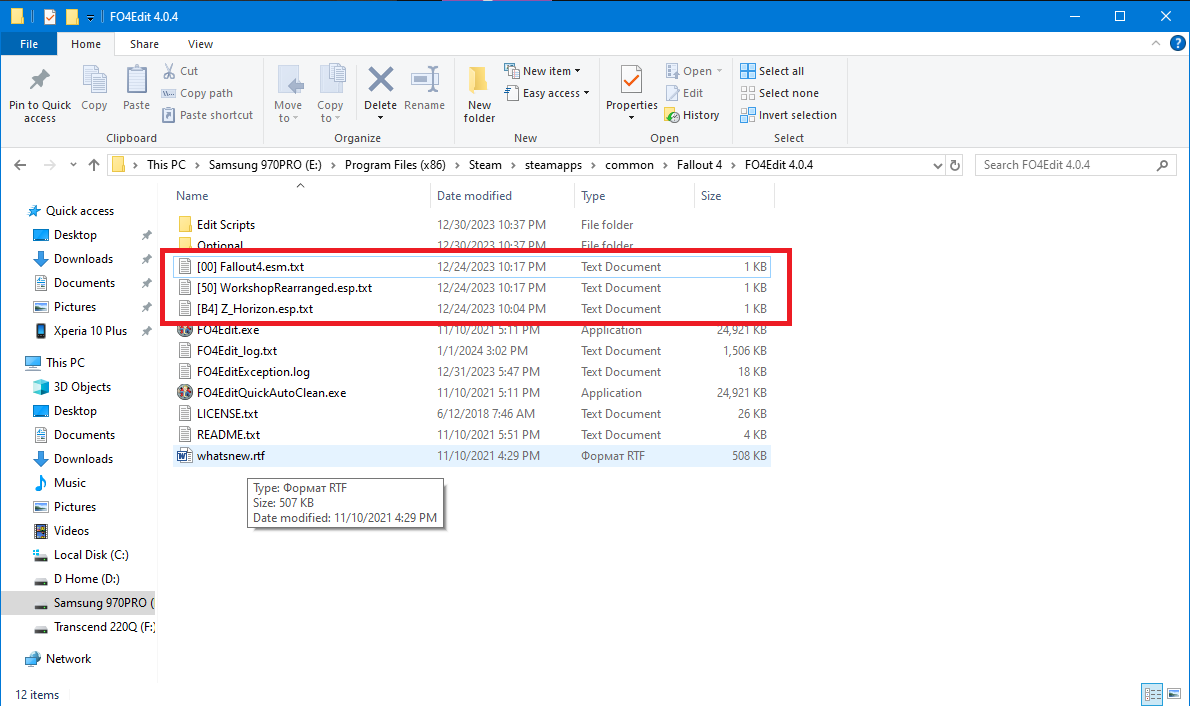
Task: Open Samsung 970PRO drive in sidebar
Action: 100,603
